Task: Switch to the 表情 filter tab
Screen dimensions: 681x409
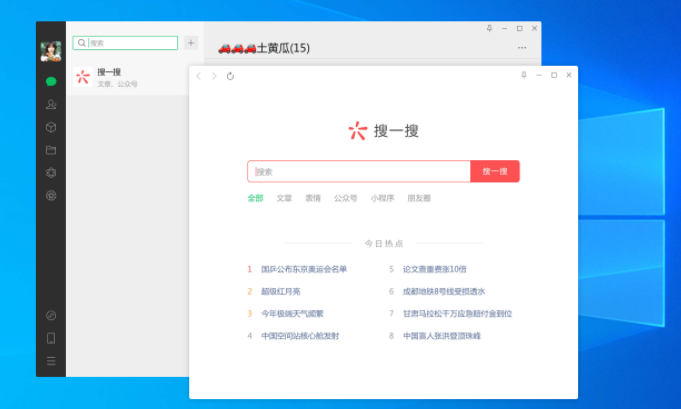Action: pyautogui.click(x=313, y=198)
